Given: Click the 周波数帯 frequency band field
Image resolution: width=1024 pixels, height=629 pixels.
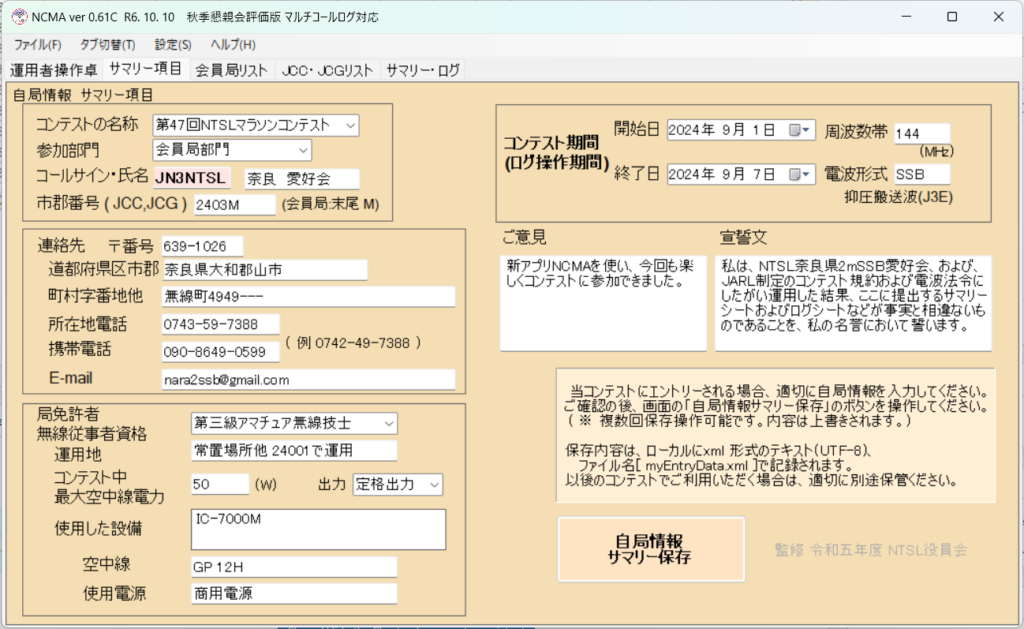Looking at the screenshot, I should [x=921, y=133].
